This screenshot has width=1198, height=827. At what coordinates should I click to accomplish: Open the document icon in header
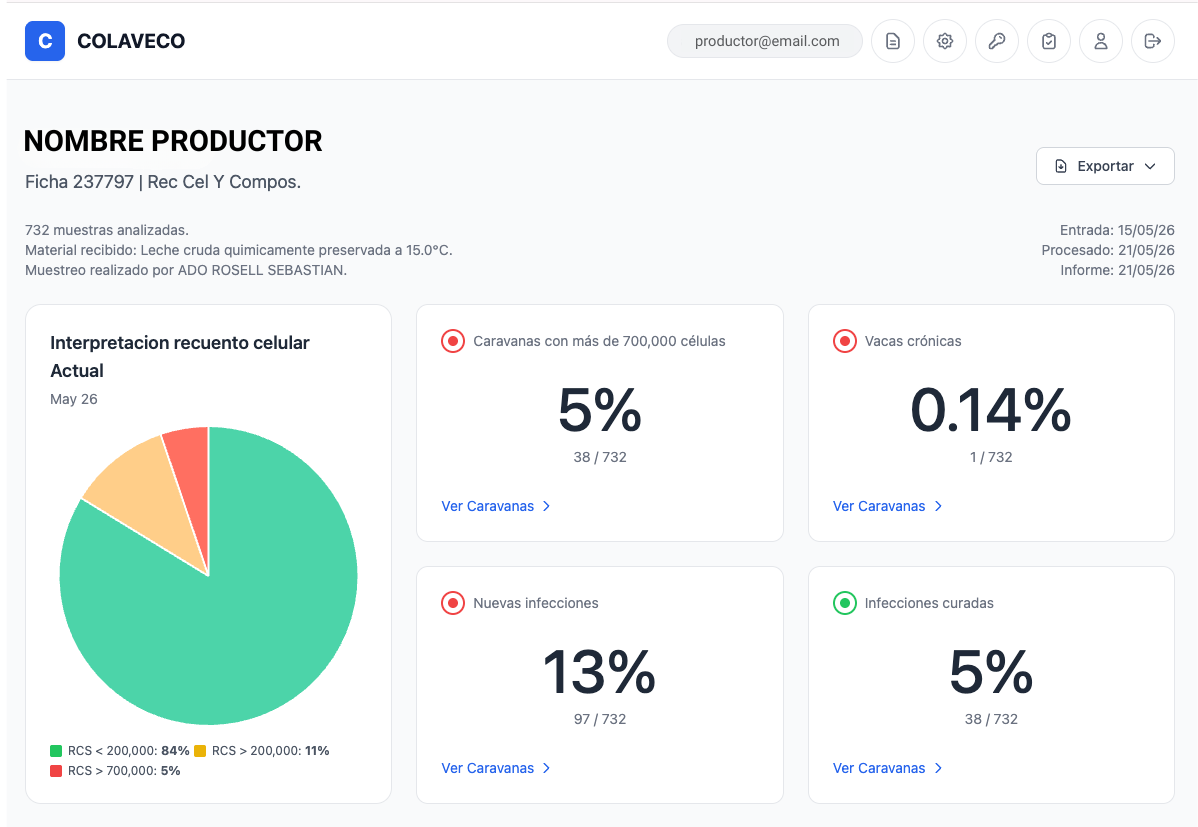(x=892, y=41)
